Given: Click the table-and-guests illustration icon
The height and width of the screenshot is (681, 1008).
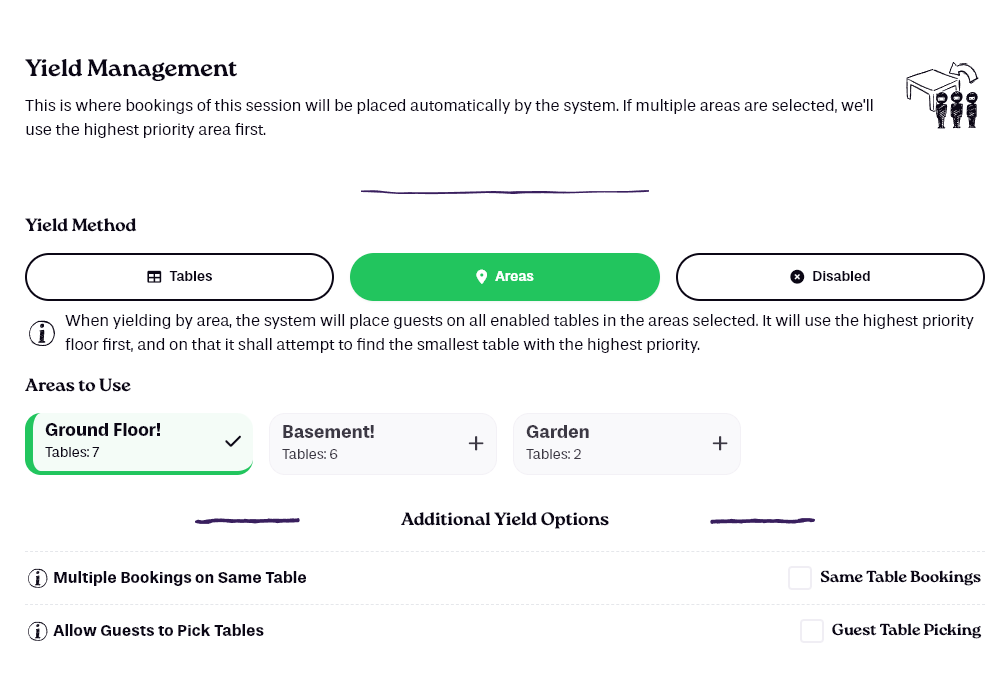Looking at the screenshot, I should [x=942, y=95].
